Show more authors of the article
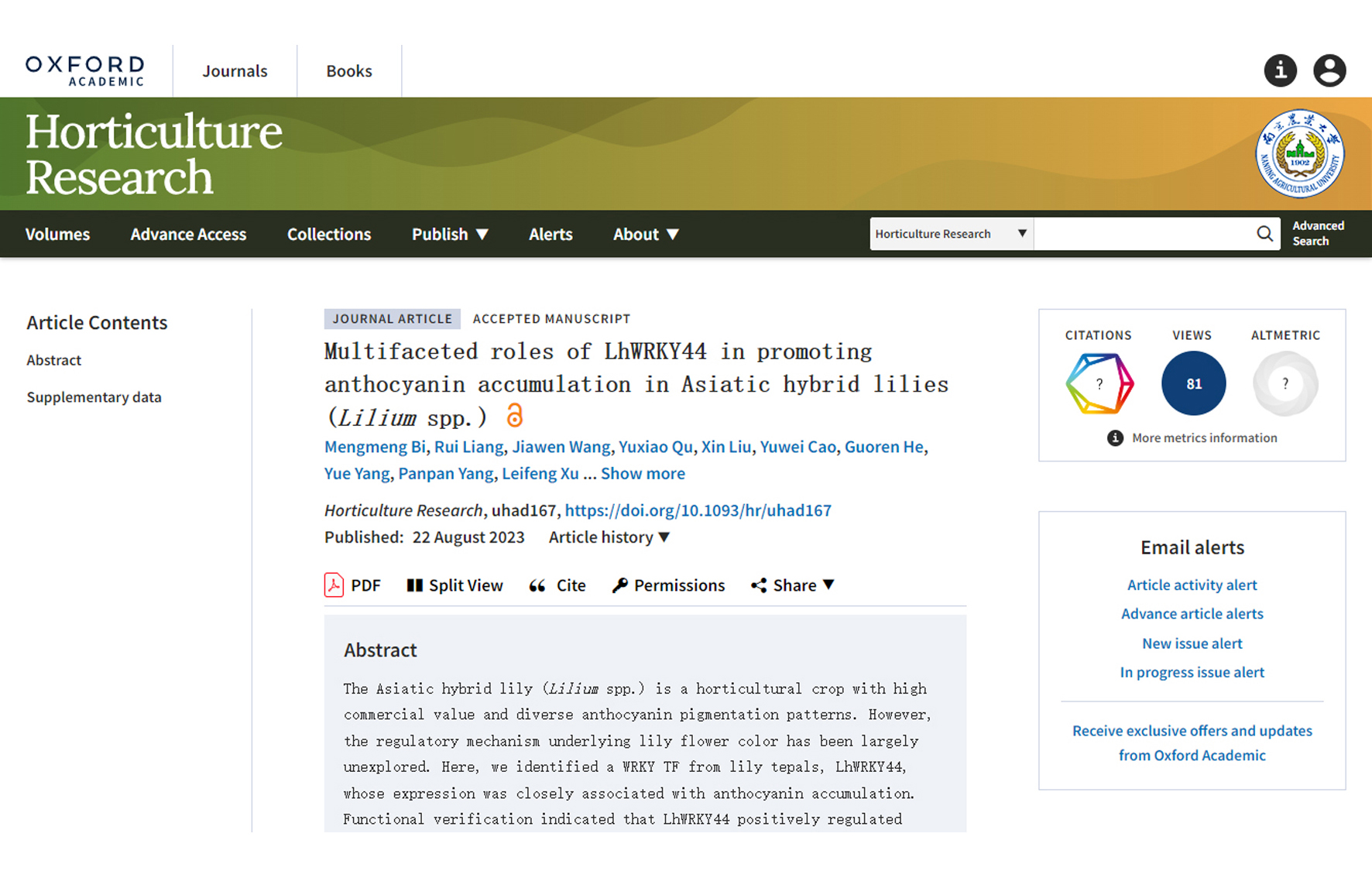The height and width of the screenshot is (878, 1372). pyautogui.click(x=643, y=473)
